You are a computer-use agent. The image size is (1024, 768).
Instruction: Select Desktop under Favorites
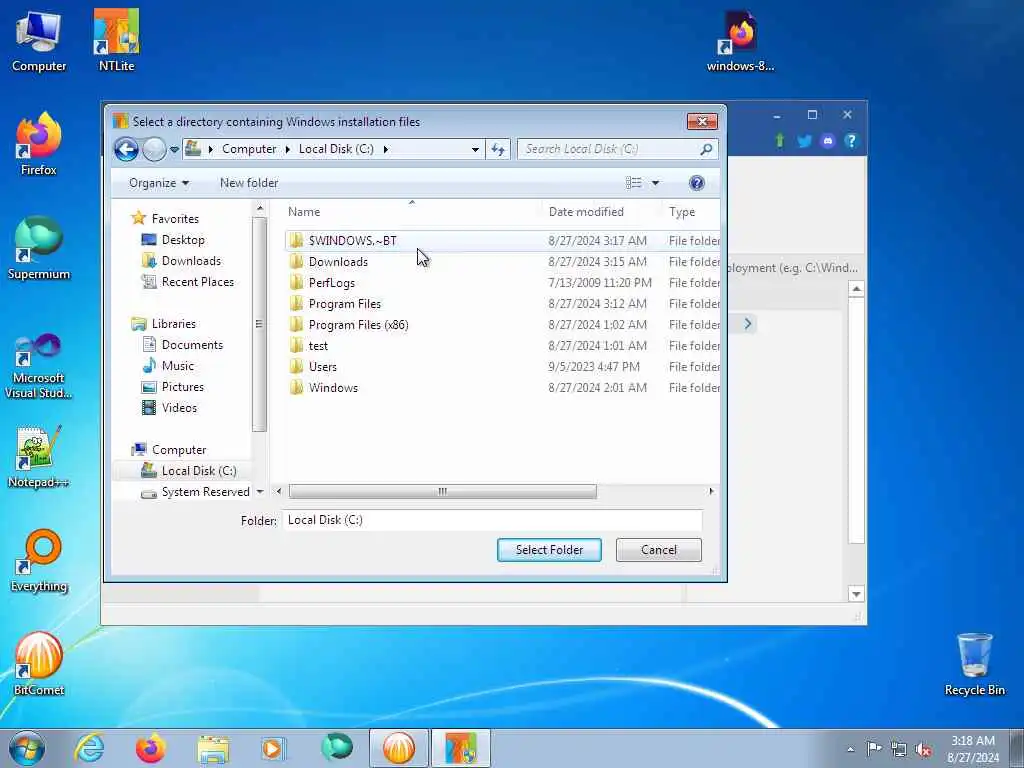183,240
